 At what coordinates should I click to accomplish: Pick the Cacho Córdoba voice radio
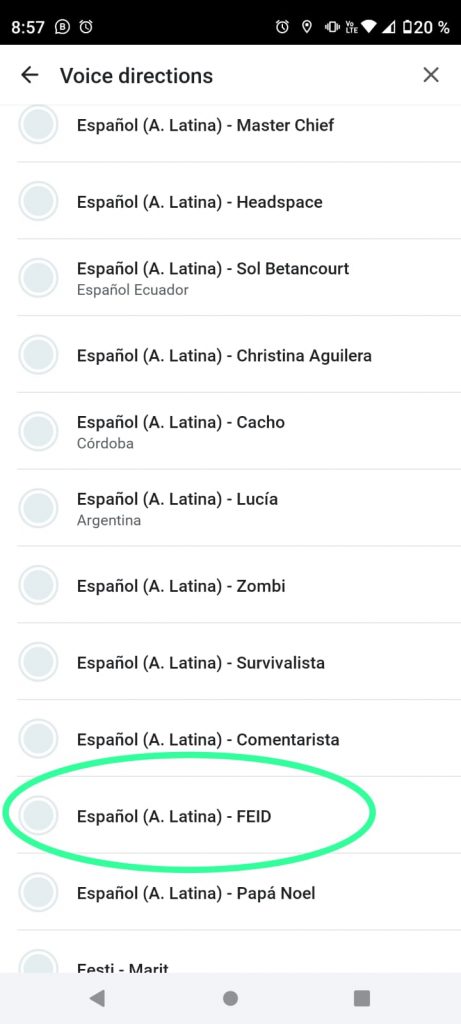tap(39, 432)
